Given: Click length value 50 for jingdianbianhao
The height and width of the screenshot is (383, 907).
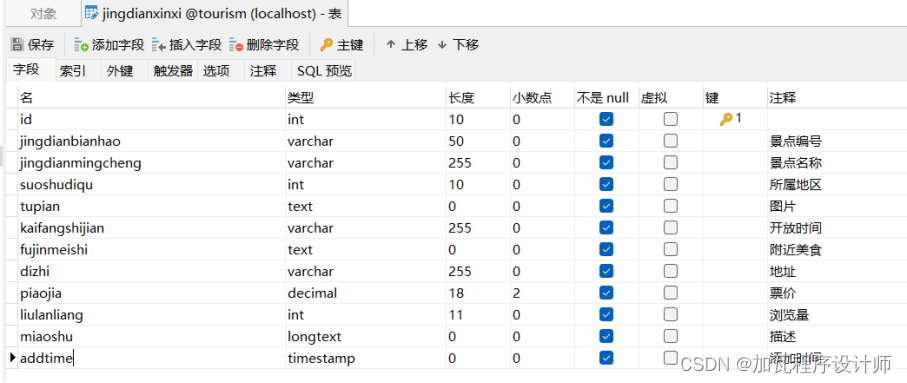Looking at the screenshot, I should [456, 141].
